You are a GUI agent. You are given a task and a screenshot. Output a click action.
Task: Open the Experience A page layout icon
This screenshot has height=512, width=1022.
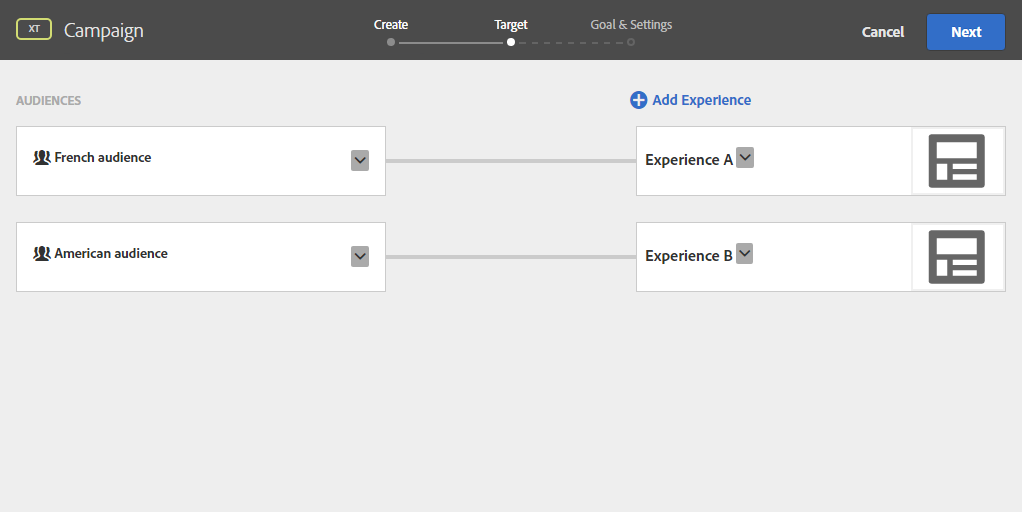957,161
